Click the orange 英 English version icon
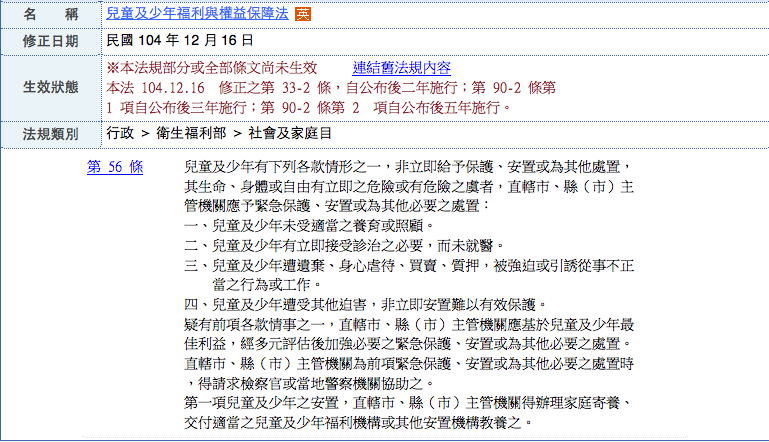This screenshot has height=442, width=769. [303, 15]
